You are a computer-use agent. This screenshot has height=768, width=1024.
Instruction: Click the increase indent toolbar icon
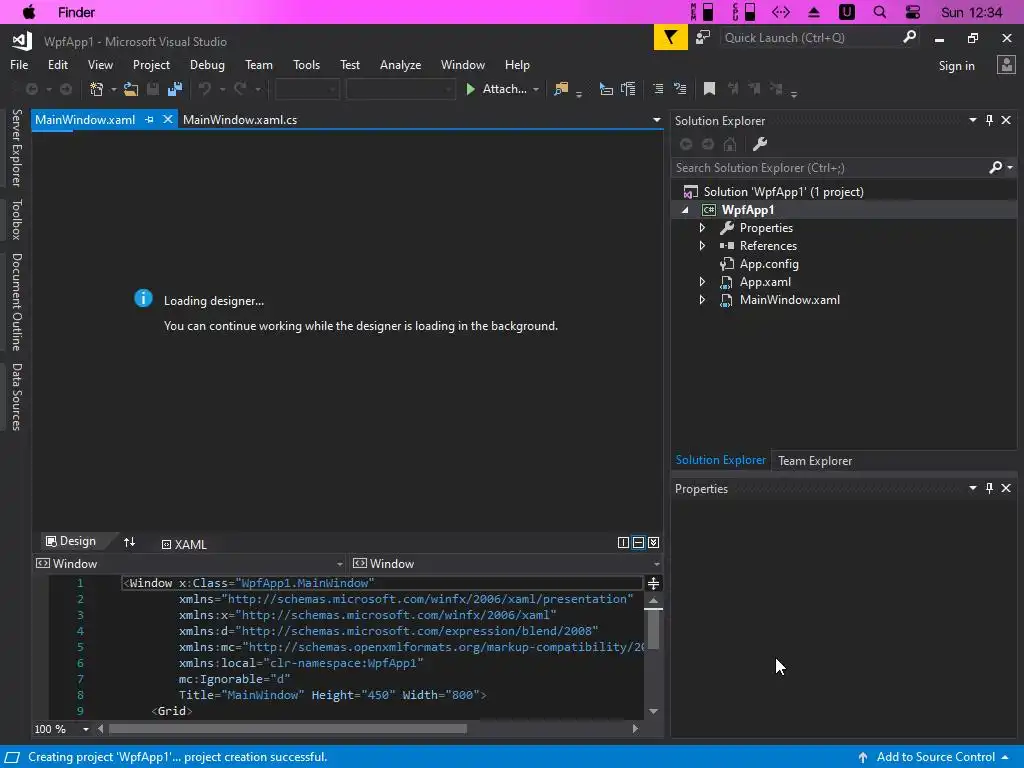[680, 89]
